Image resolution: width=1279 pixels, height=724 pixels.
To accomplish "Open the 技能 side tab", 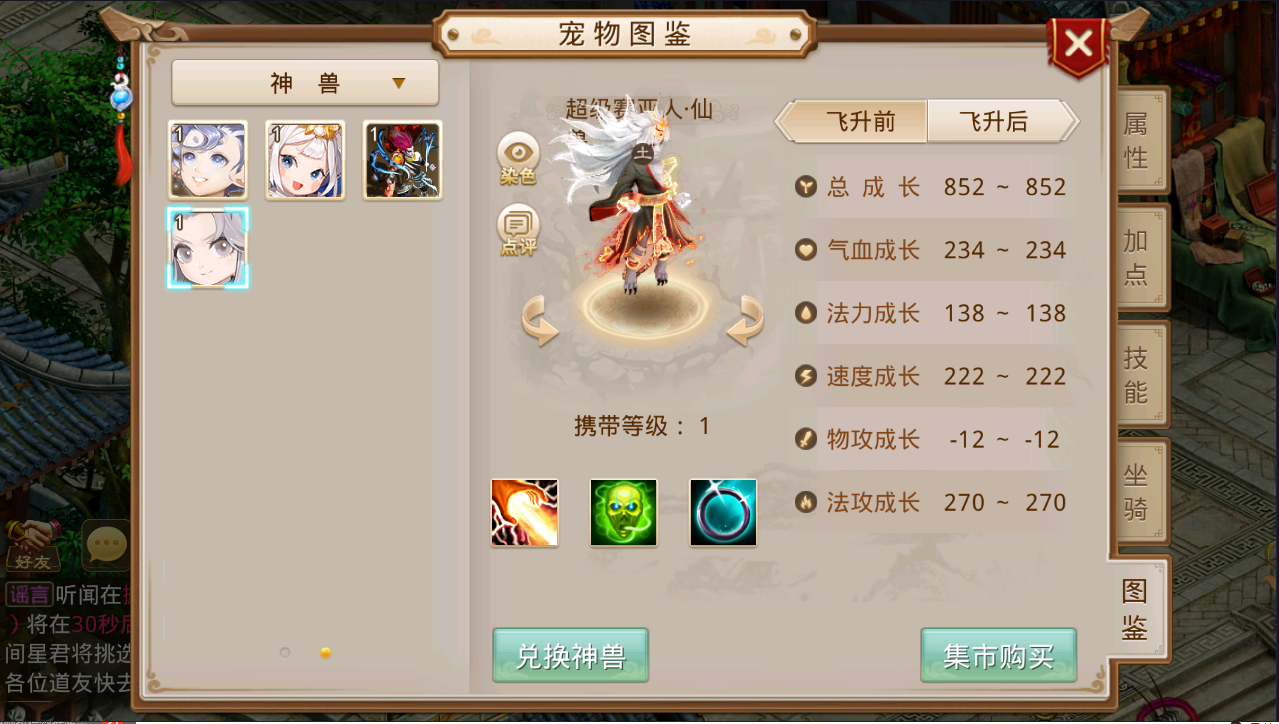I will pyautogui.click(x=1137, y=373).
